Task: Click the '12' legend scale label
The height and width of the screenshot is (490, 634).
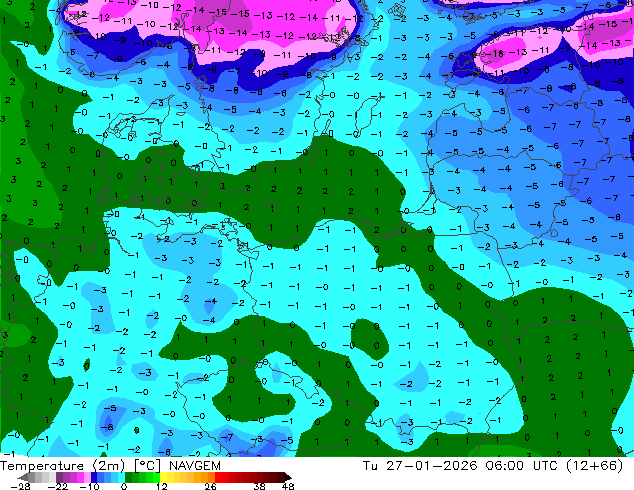Action: click(x=162, y=486)
